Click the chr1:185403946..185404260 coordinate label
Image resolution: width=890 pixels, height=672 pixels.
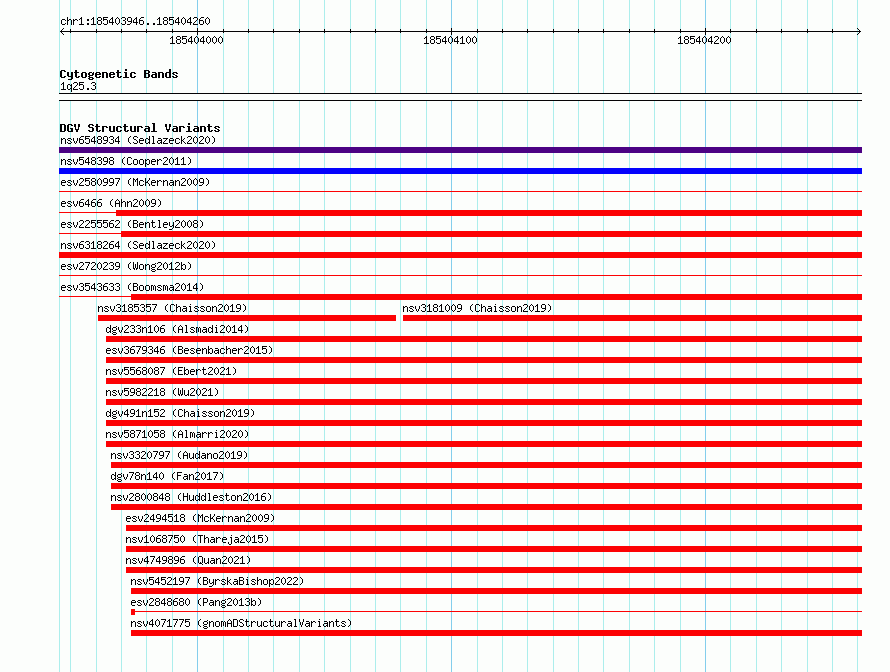pos(135,21)
